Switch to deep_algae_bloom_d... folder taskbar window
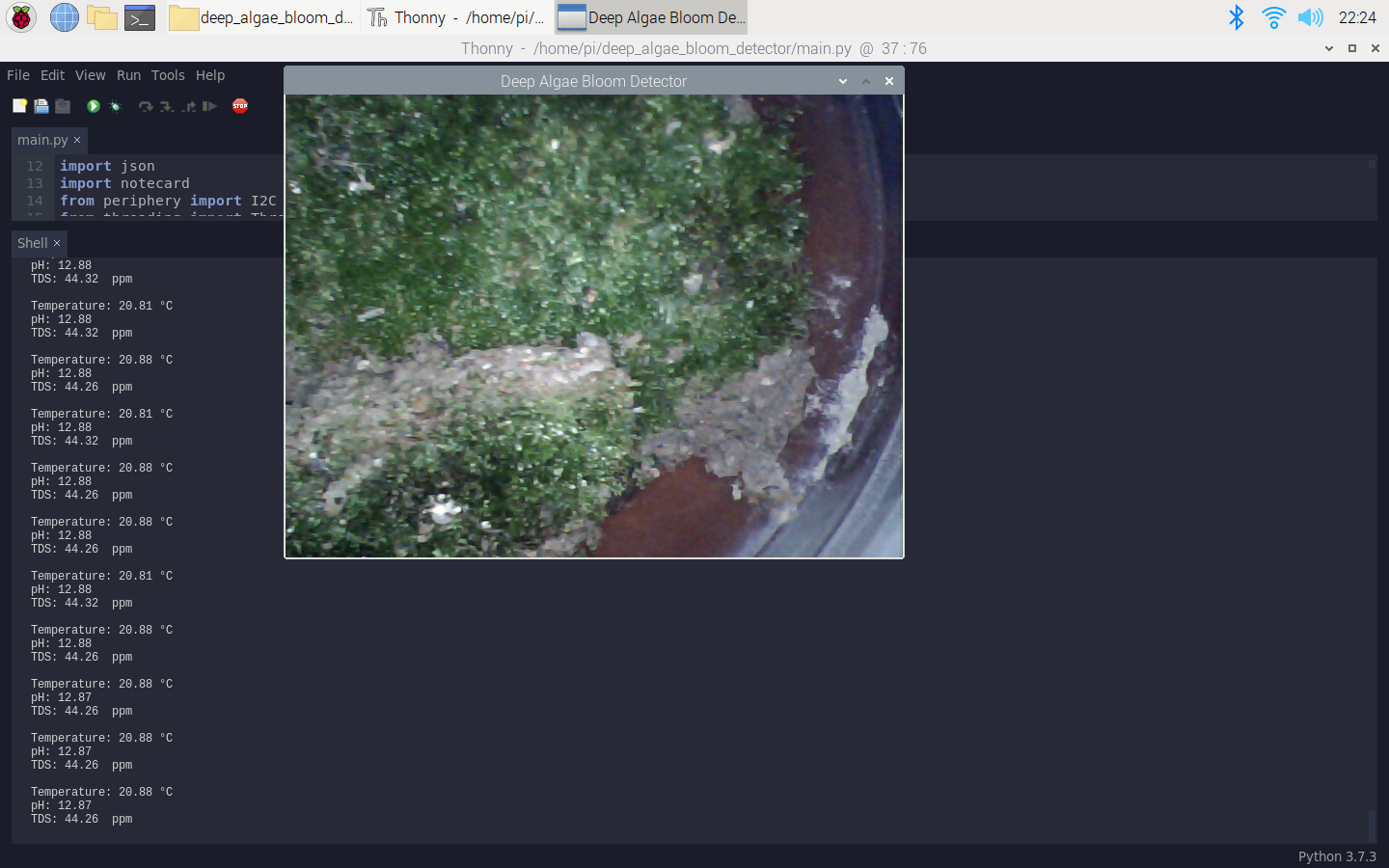 (x=262, y=17)
